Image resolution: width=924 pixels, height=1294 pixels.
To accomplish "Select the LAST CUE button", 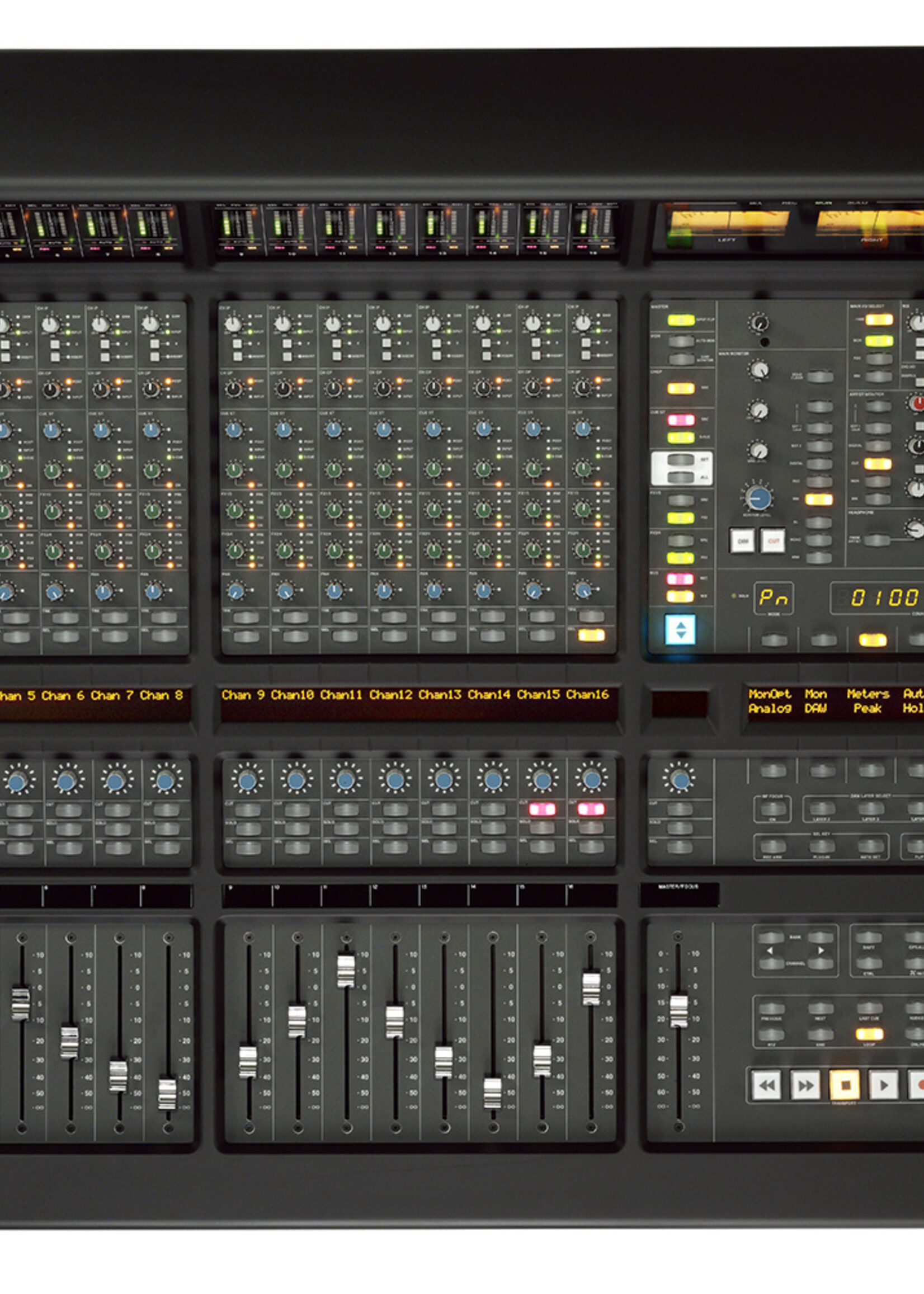I will pos(869,1008).
